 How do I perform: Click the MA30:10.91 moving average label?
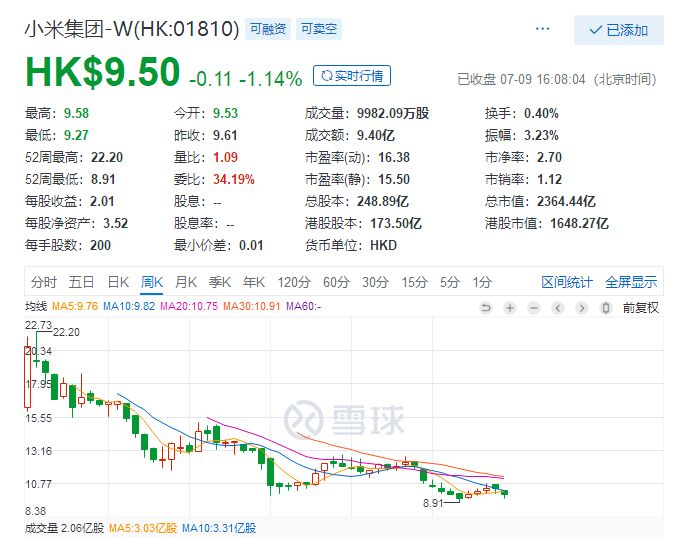(x=251, y=306)
